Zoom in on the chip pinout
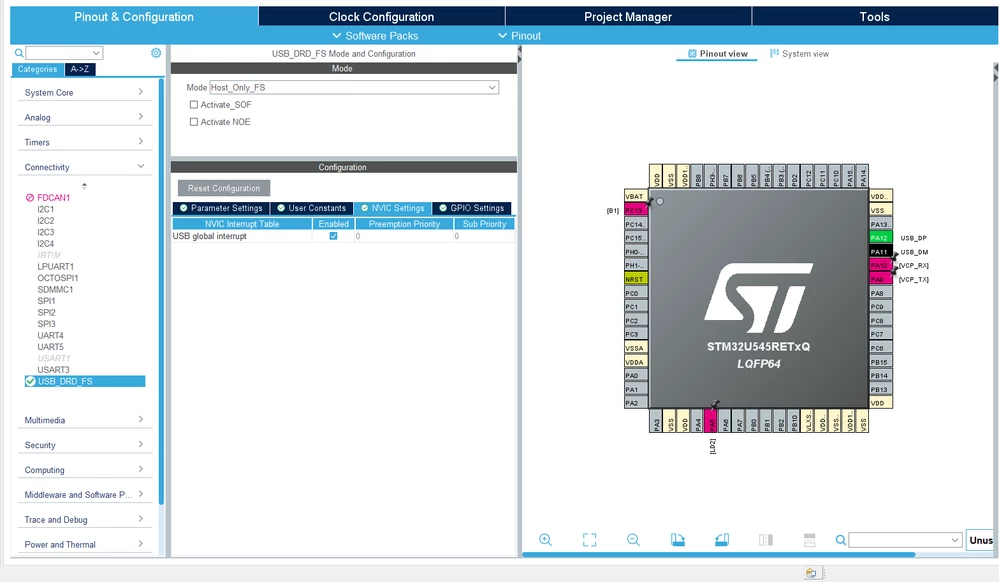 pyautogui.click(x=545, y=540)
